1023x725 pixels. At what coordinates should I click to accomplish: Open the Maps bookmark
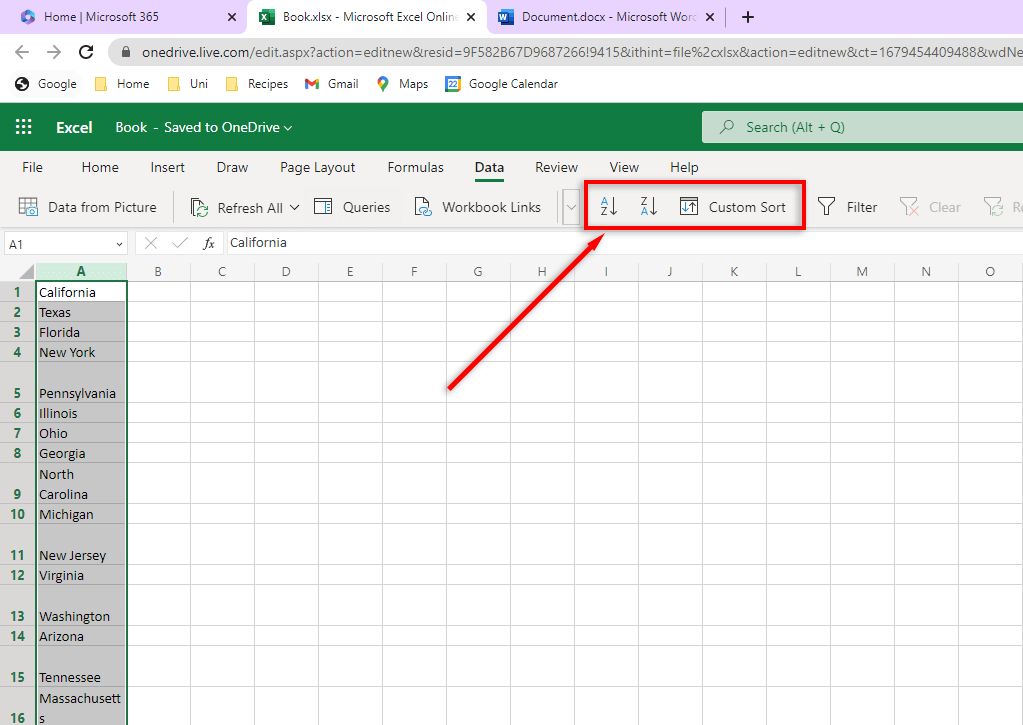tap(403, 84)
